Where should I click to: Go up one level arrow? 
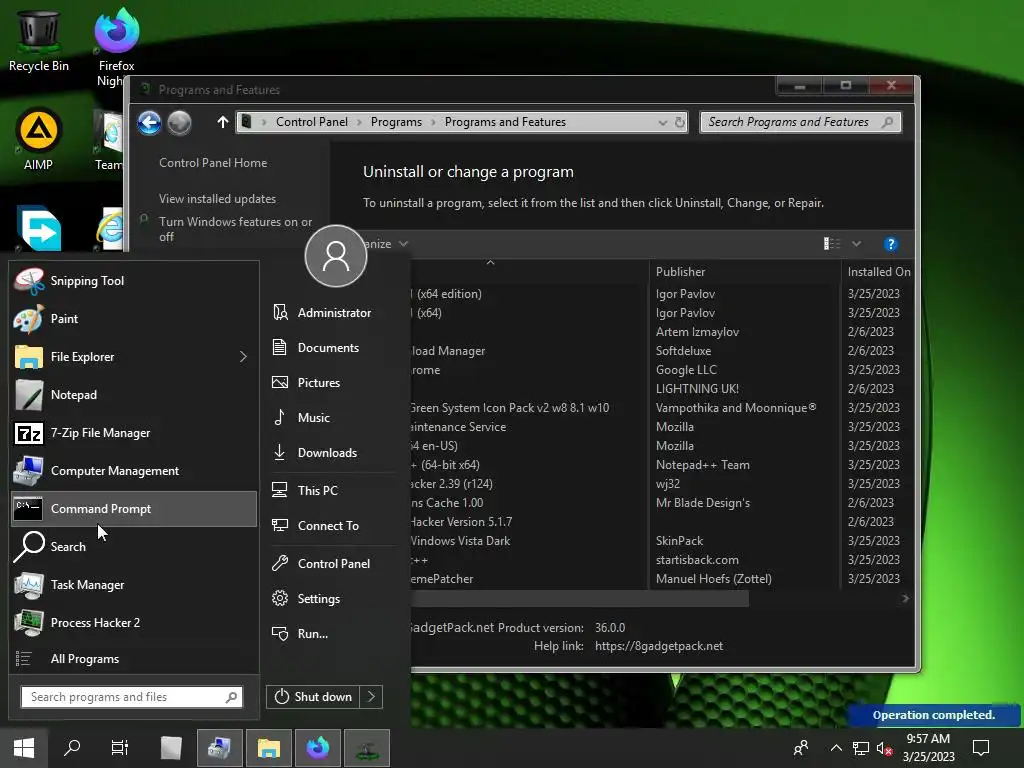pyautogui.click(x=223, y=122)
